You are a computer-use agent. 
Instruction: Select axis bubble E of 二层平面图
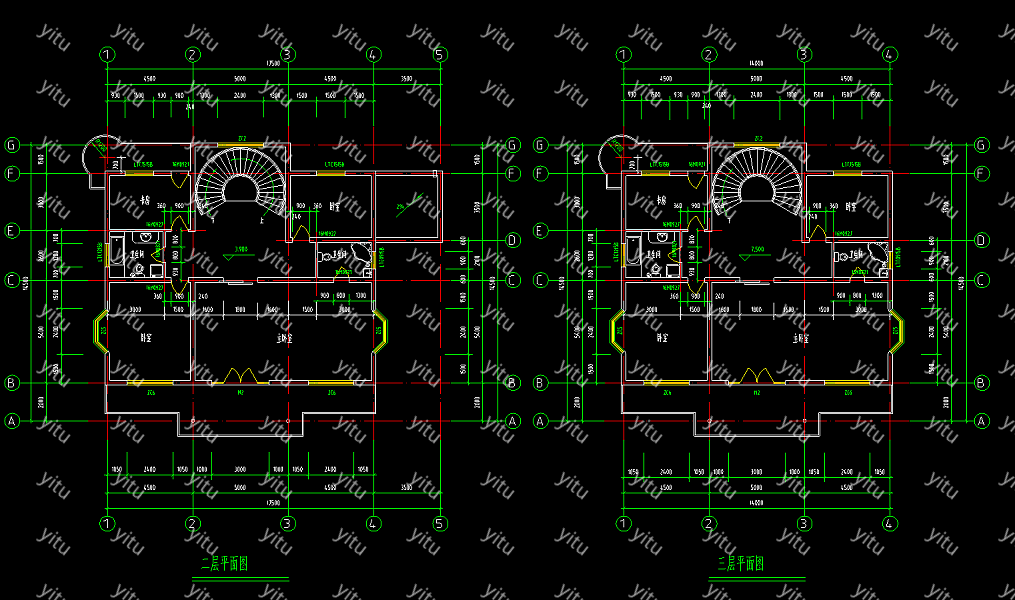point(12,230)
